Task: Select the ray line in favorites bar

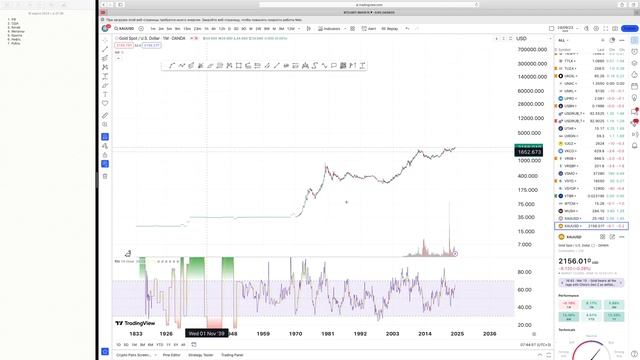Action: click(x=277, y=66)
